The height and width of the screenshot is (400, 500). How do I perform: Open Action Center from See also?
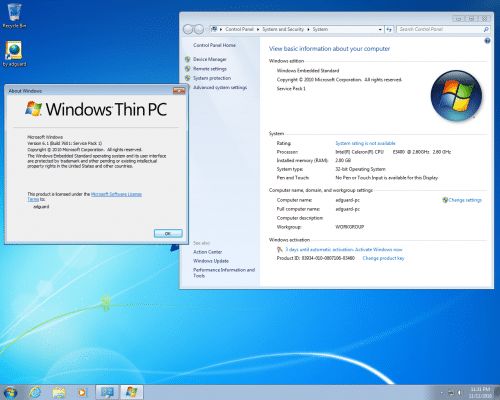(207, 252)
